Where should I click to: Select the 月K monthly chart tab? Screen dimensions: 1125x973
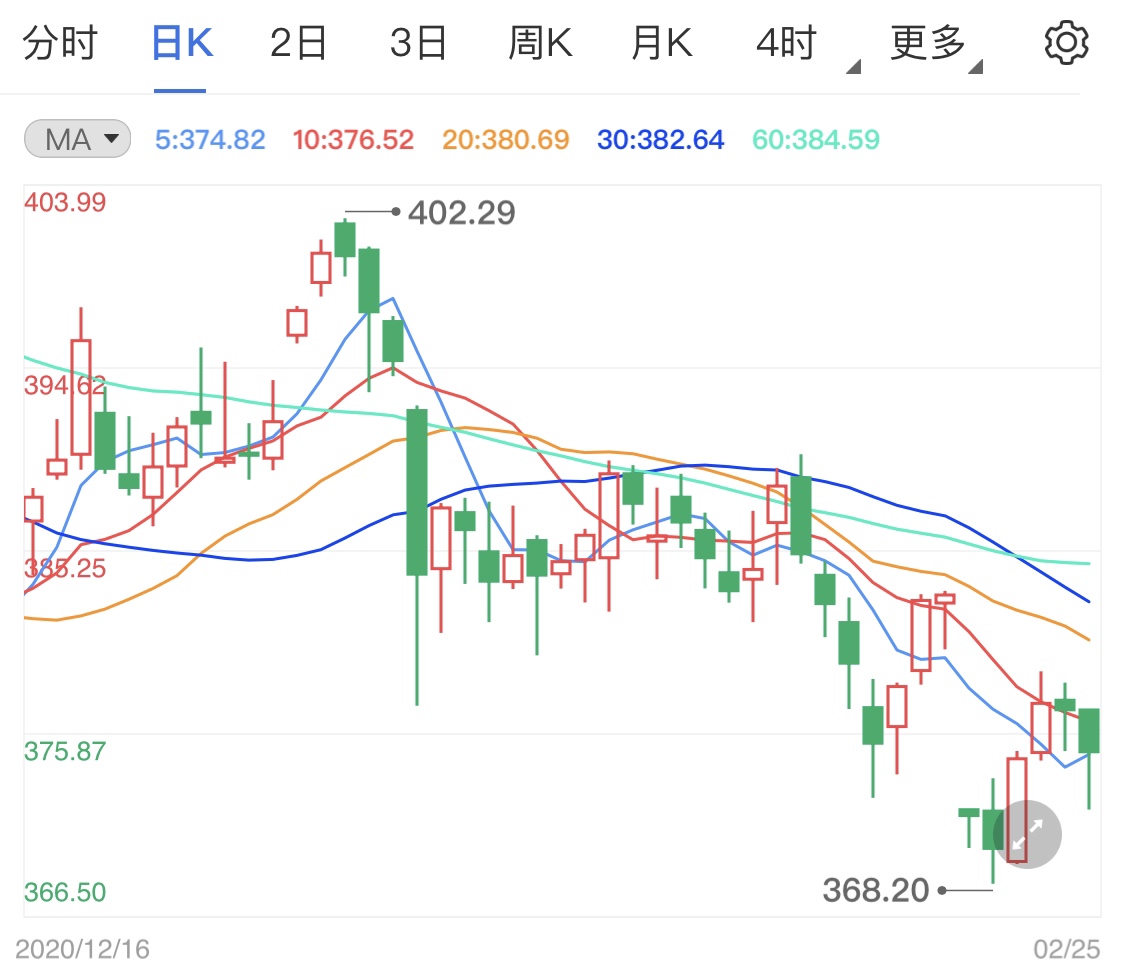tap(660, 42)
